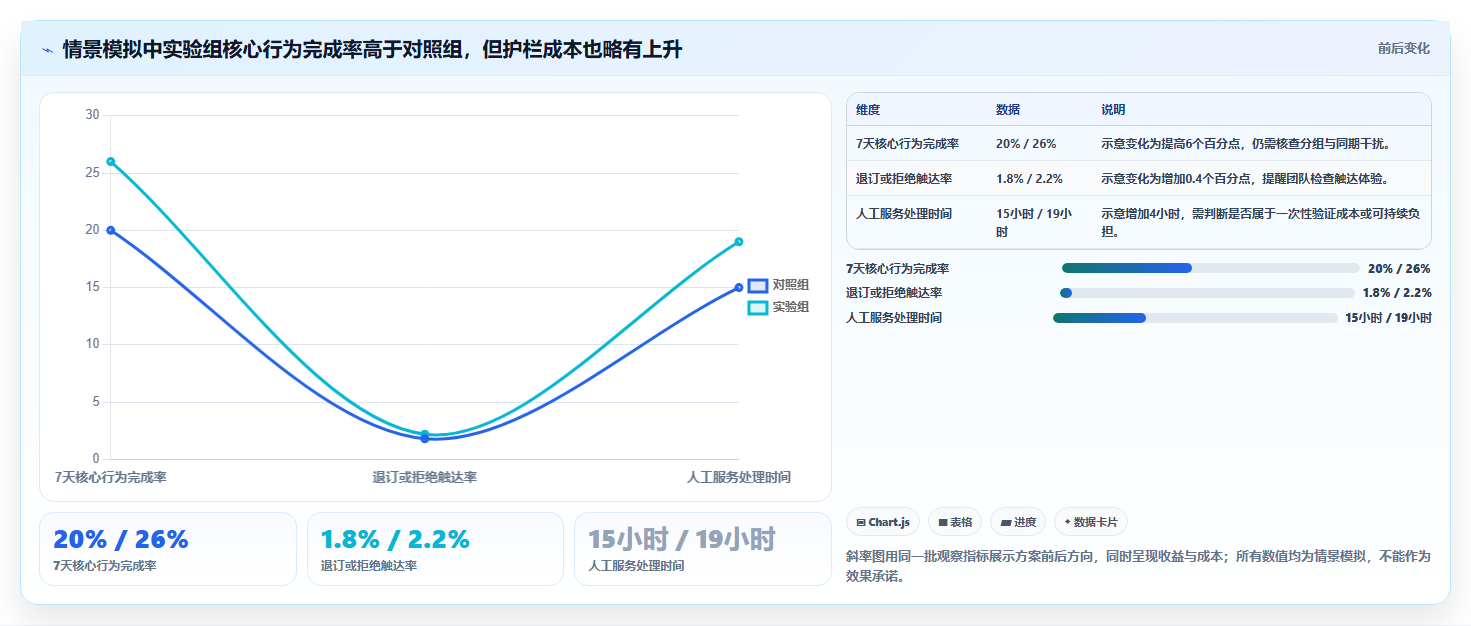Click the table value 1.8% / 2.2%
The image size is (1471, 626).
click(x=1029, y=179)
